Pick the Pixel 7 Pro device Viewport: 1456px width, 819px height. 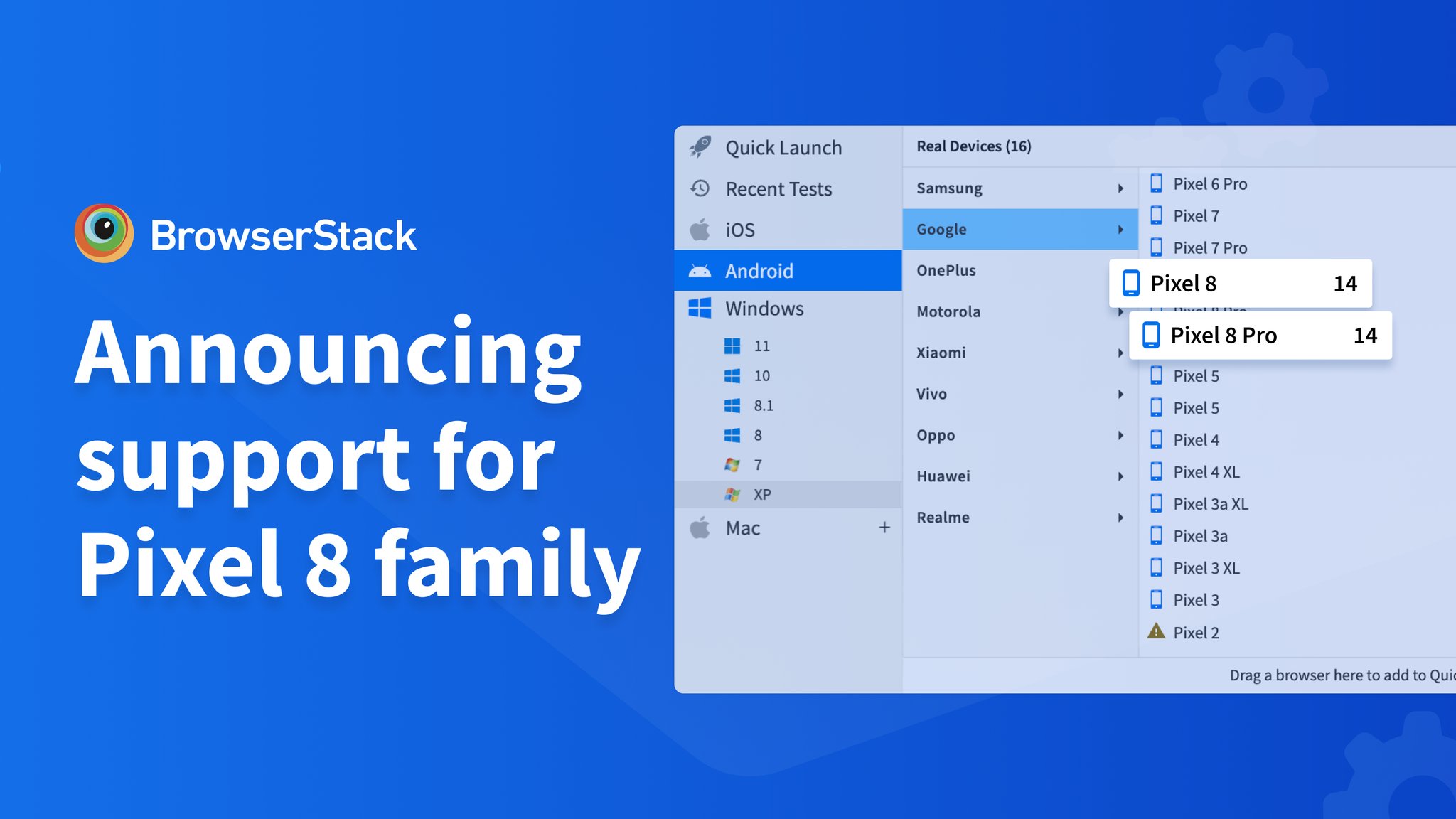(1210, 247)
